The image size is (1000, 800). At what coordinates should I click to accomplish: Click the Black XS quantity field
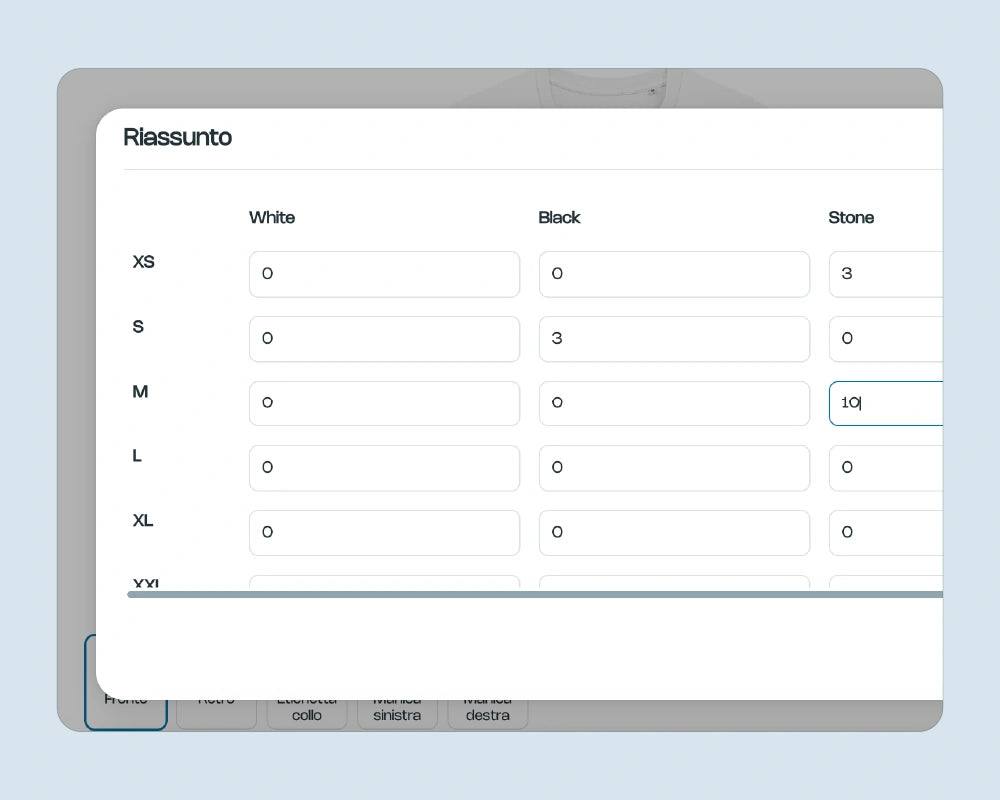click(674, 274)
